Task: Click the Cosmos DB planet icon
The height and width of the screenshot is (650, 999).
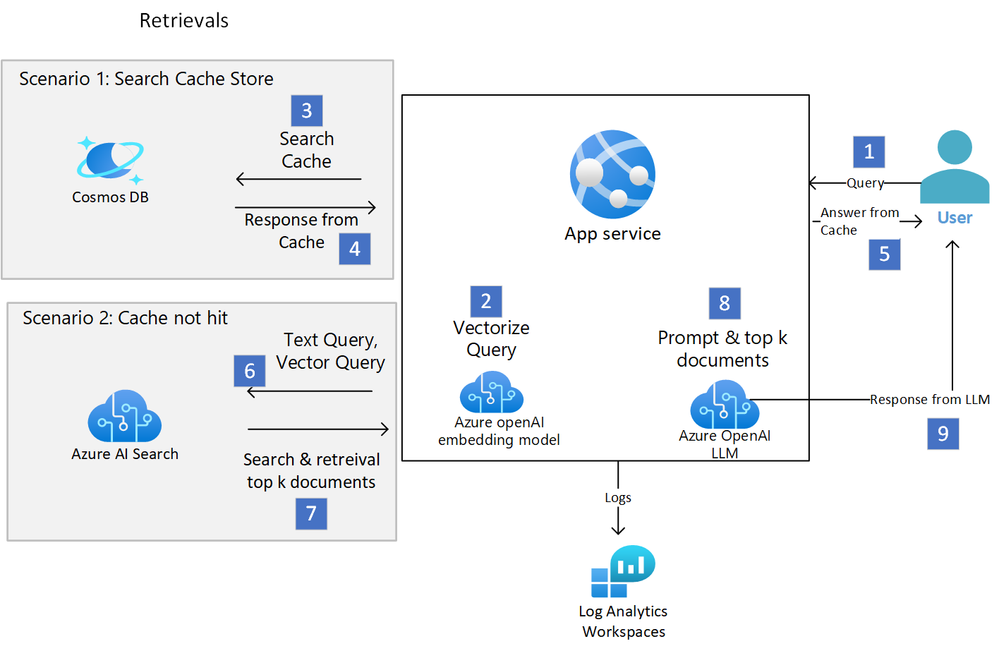Action: [110, 159]
